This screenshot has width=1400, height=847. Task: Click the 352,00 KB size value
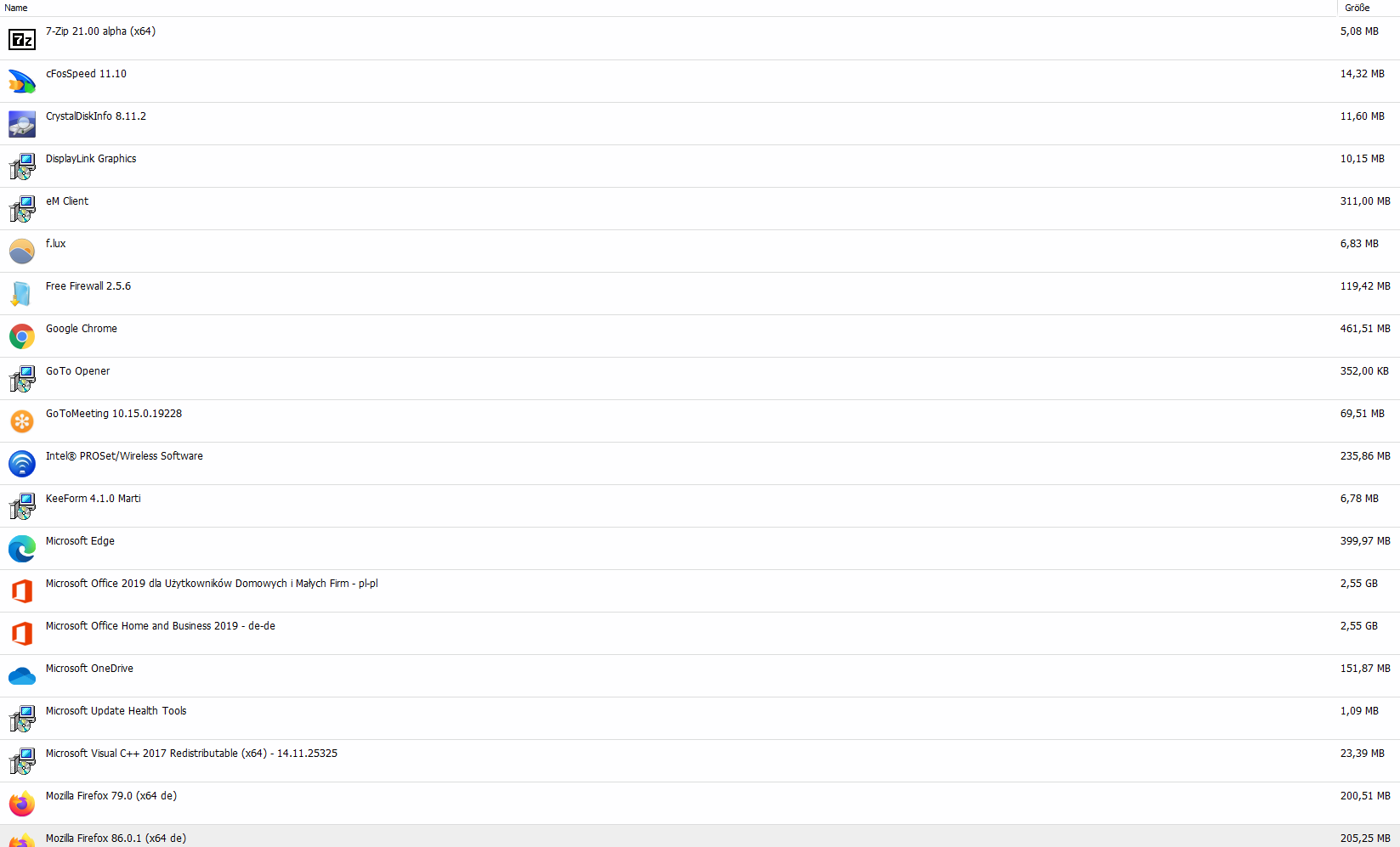point(1364,371)
